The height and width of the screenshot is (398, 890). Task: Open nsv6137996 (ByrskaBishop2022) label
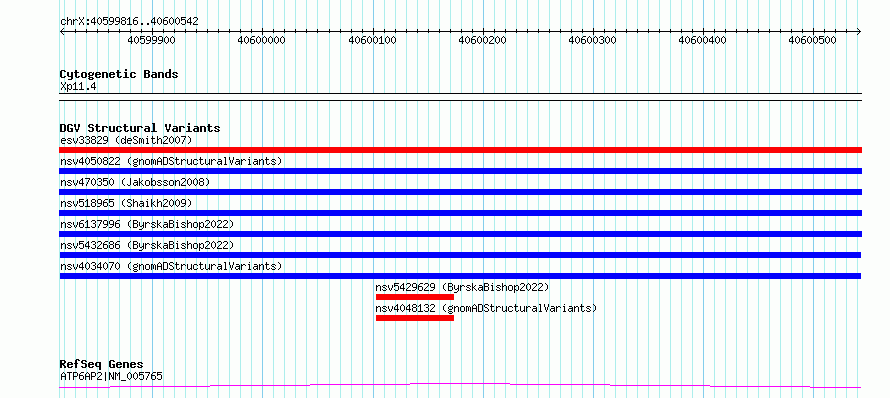146,224
